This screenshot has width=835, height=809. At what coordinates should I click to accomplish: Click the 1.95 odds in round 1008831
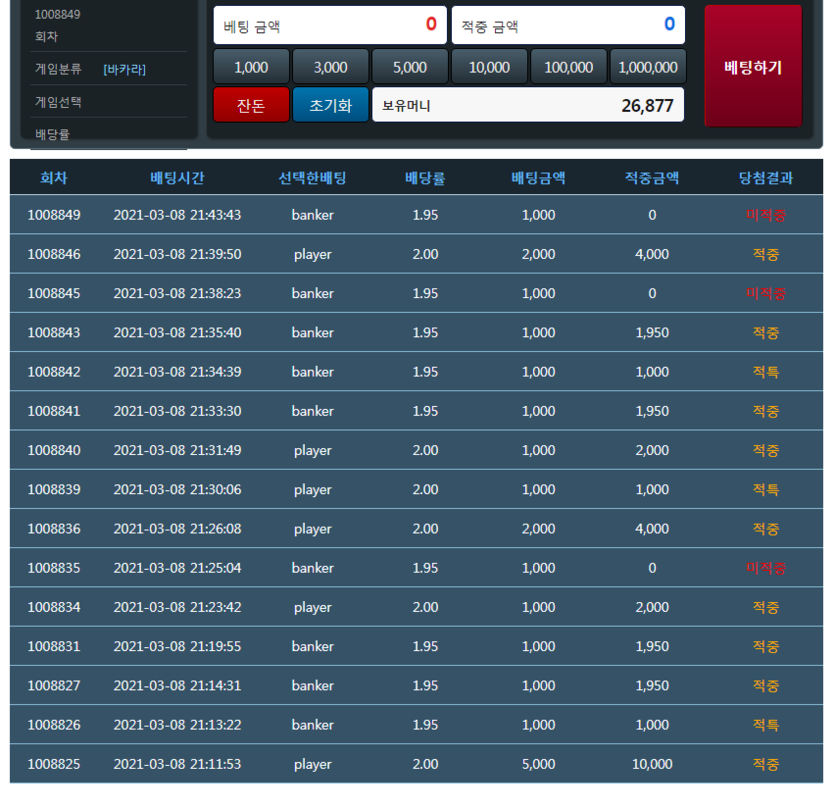425,647
